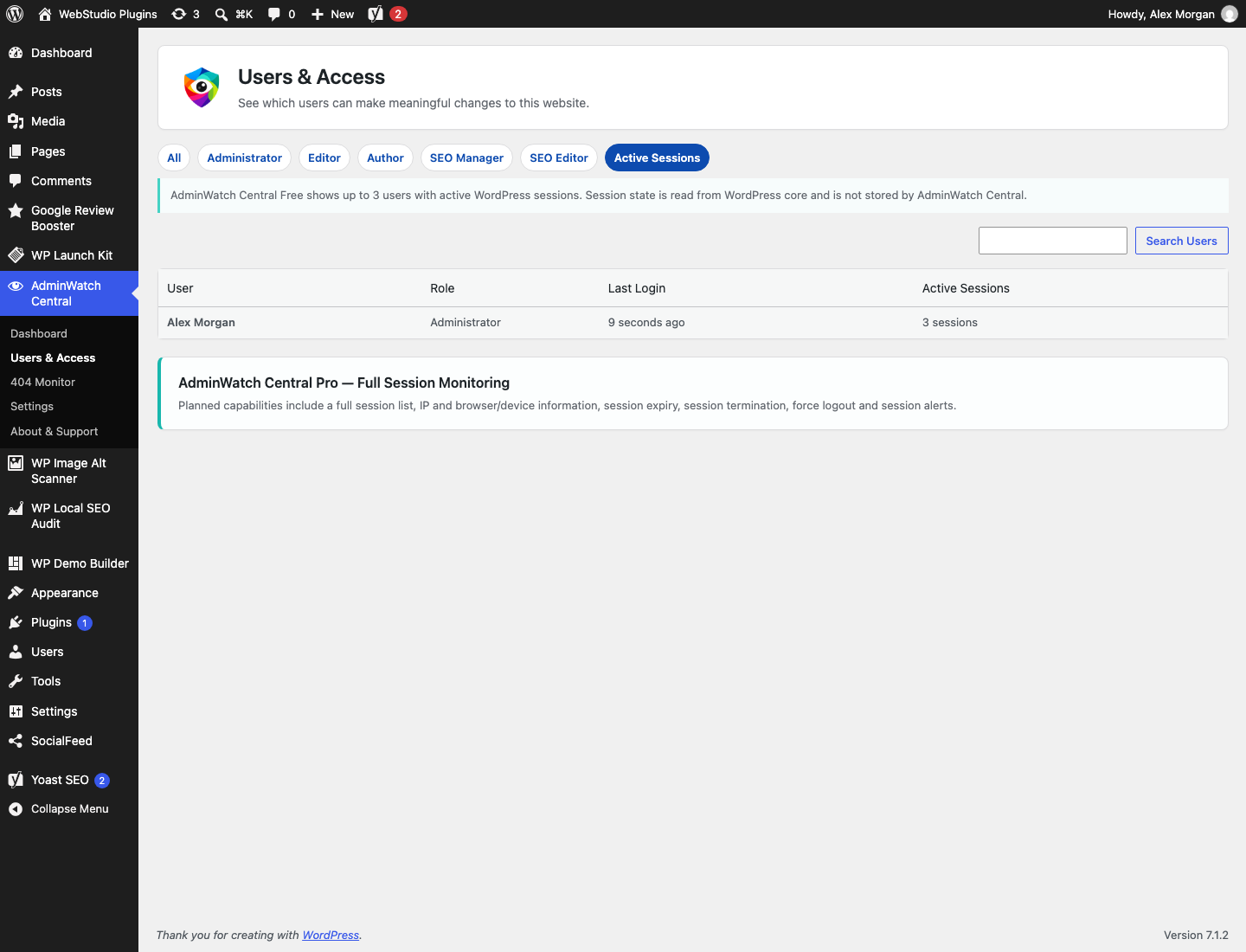Click the WP Launch Kit icon
Viewport: 1246px width, 952px height.
16,255
